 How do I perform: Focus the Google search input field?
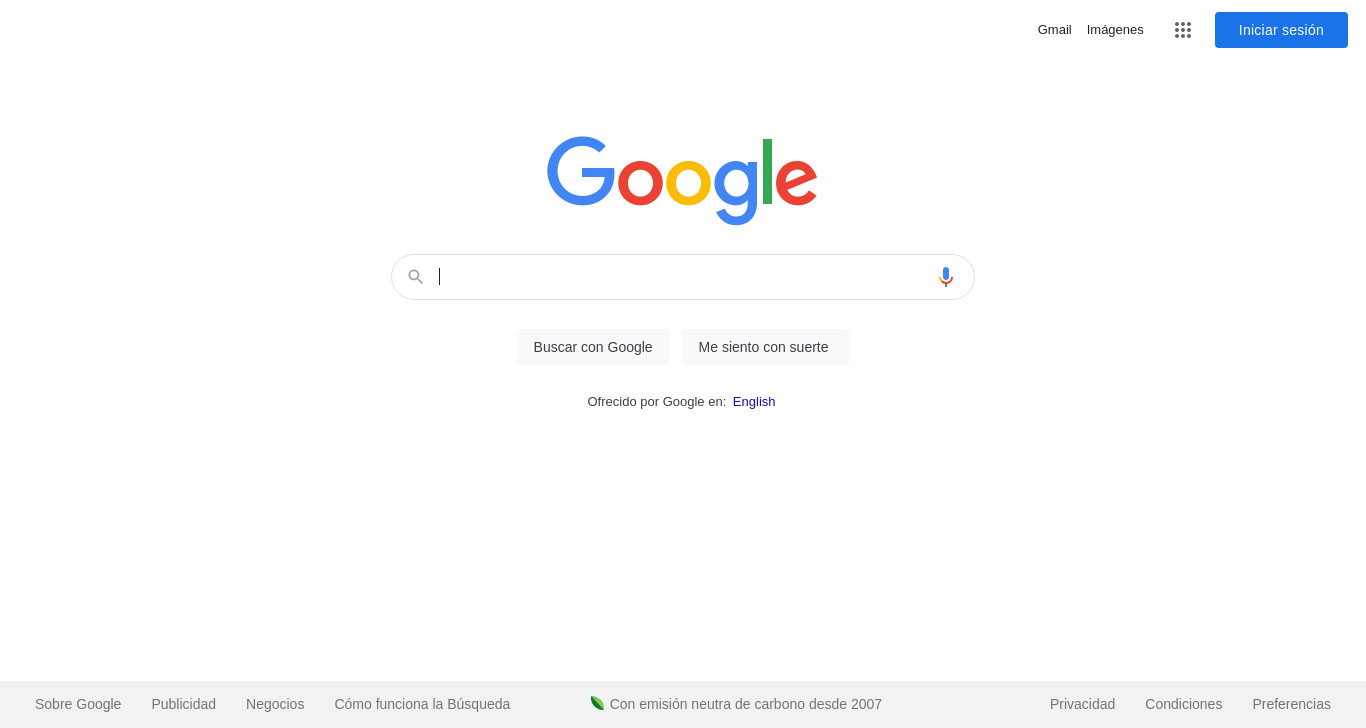684,277
